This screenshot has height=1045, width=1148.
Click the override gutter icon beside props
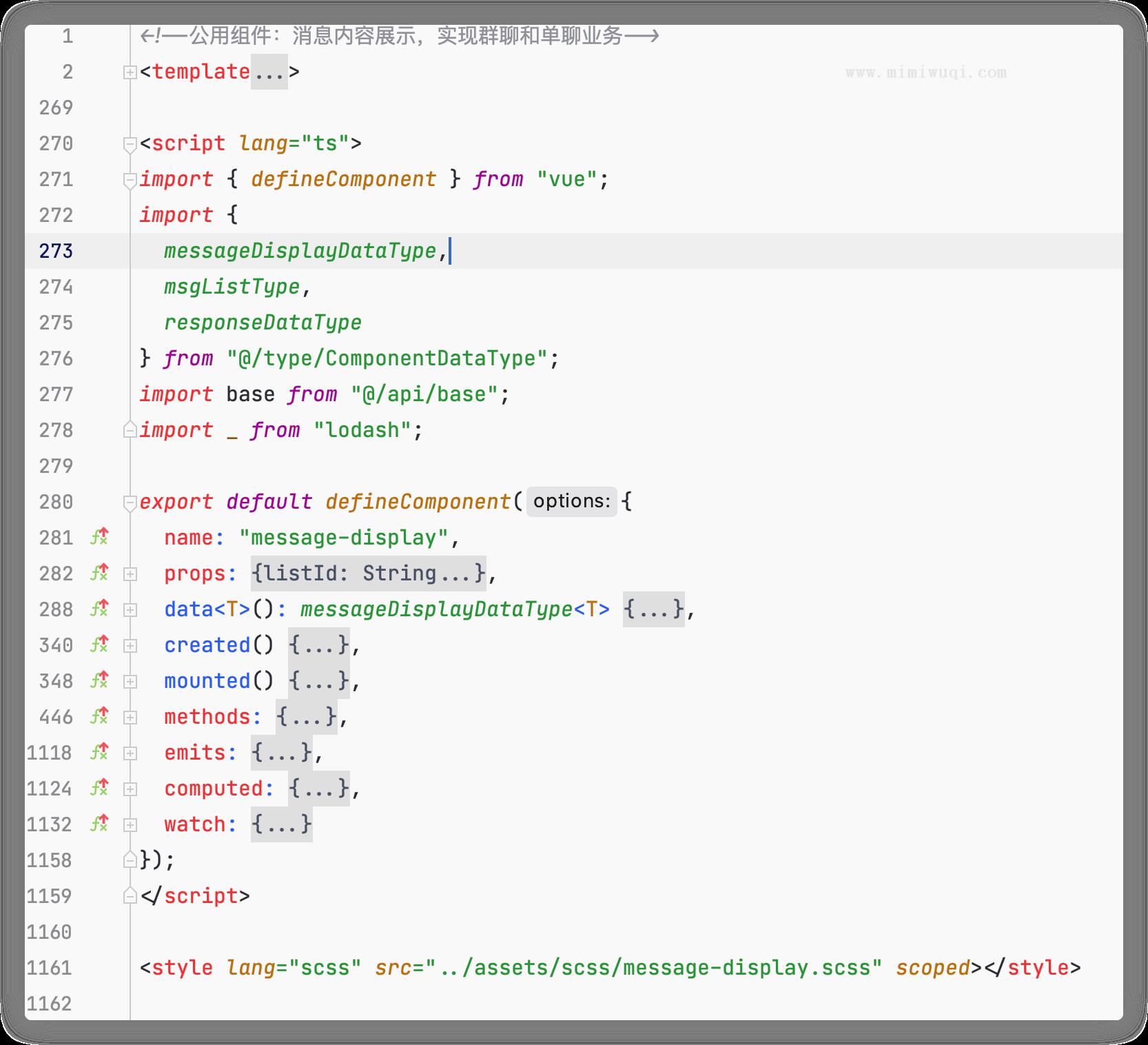pos(100,573)
